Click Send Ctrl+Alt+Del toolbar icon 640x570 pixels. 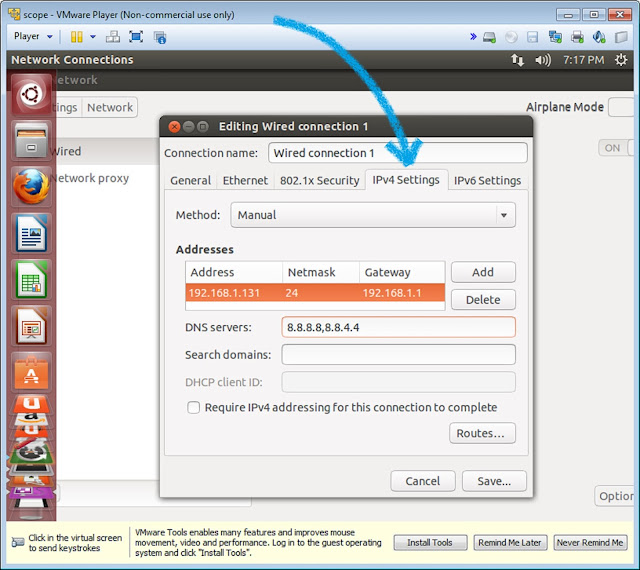click(x=113, y=37)
